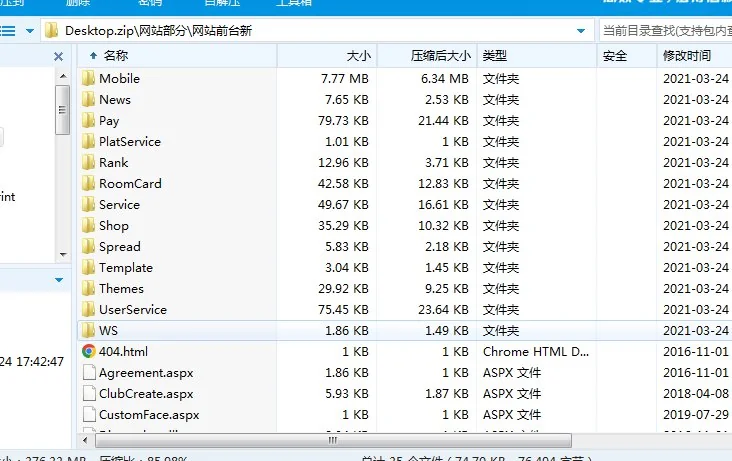Click the address bar folder icon
This screenshot has width=732, height=461.
click(x=51, y=31)
